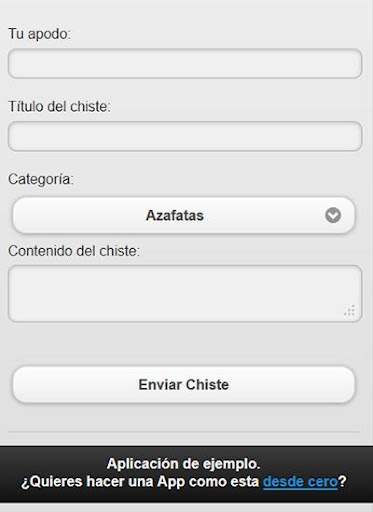Click the Categoría label
The height and width of the screenshot is (512, 373).
coord(41,179)
